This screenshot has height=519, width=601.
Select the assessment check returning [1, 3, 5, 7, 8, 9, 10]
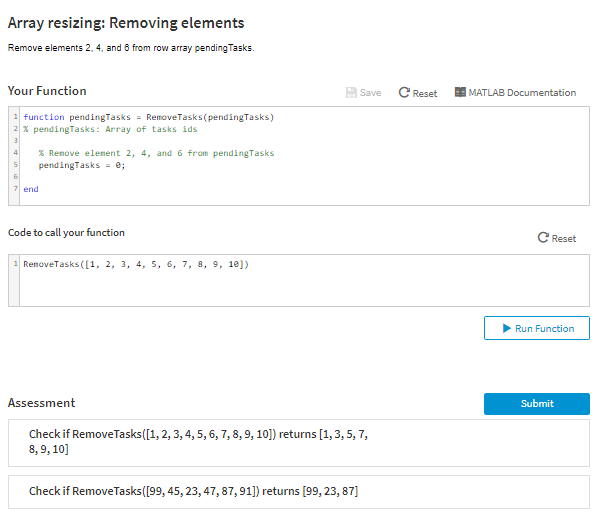pos(299,443)
